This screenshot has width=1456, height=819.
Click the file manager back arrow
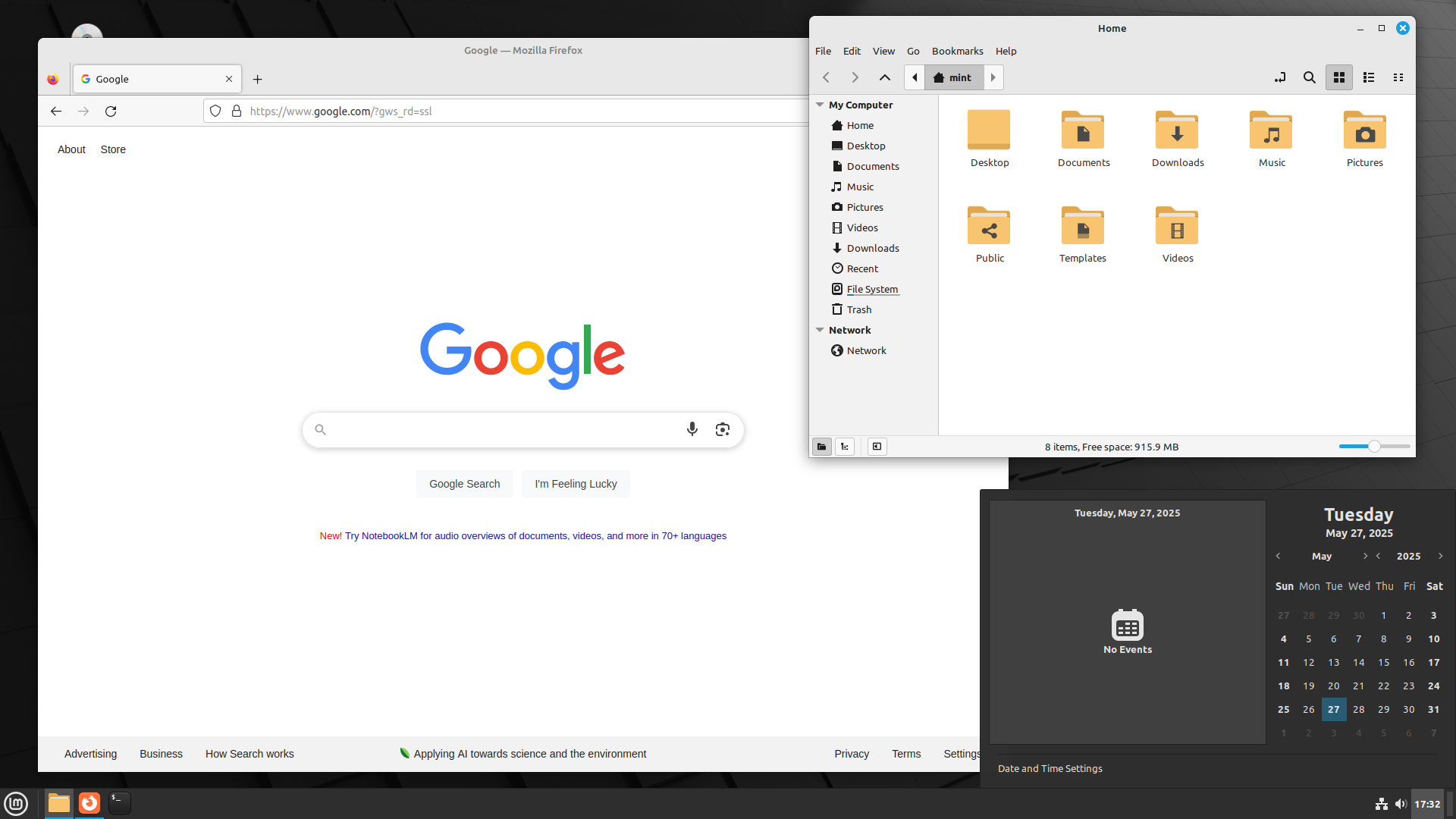(x=827, y=77)
